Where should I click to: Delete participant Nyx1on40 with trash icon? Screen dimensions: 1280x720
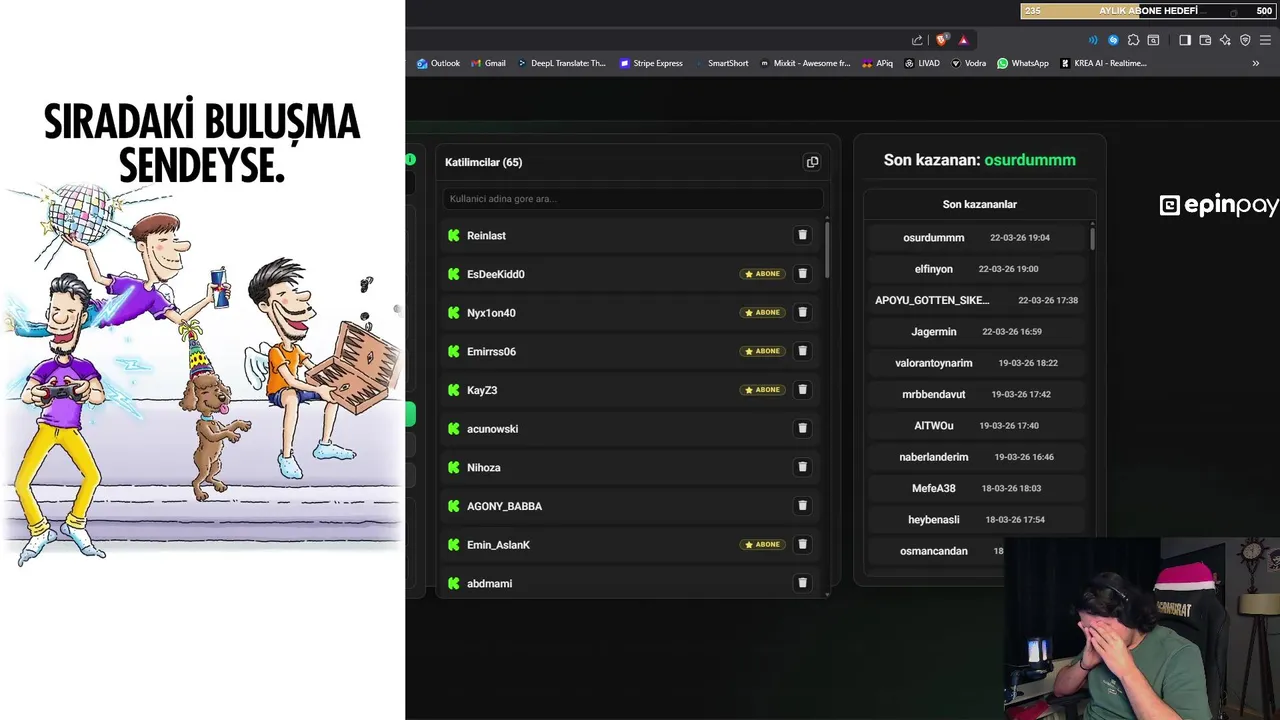click(802, 312)
